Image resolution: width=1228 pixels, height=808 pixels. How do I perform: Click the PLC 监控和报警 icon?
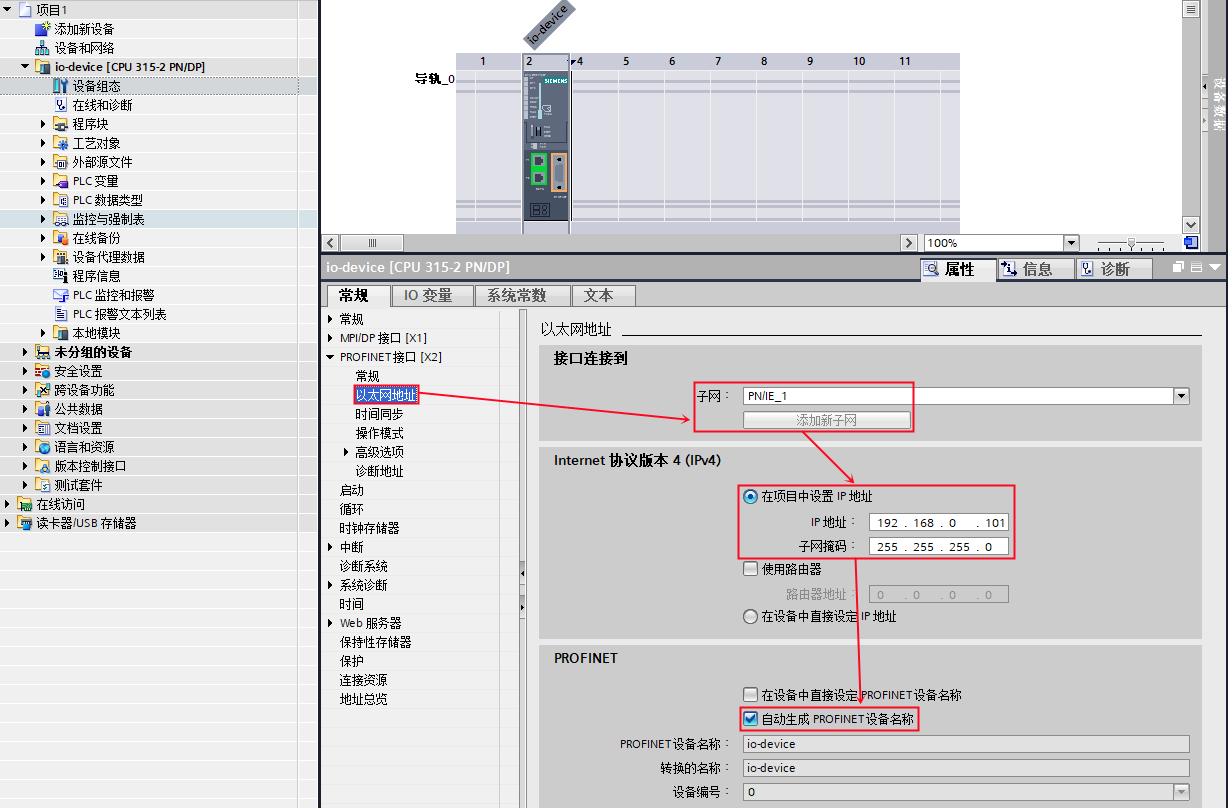pos(60,295)
